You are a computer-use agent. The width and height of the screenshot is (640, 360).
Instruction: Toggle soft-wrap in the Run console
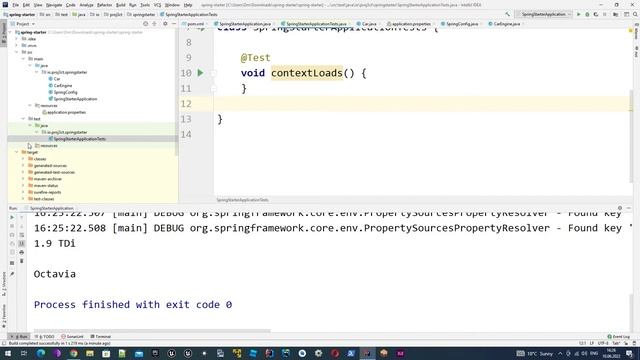click(x=22, y=235)
